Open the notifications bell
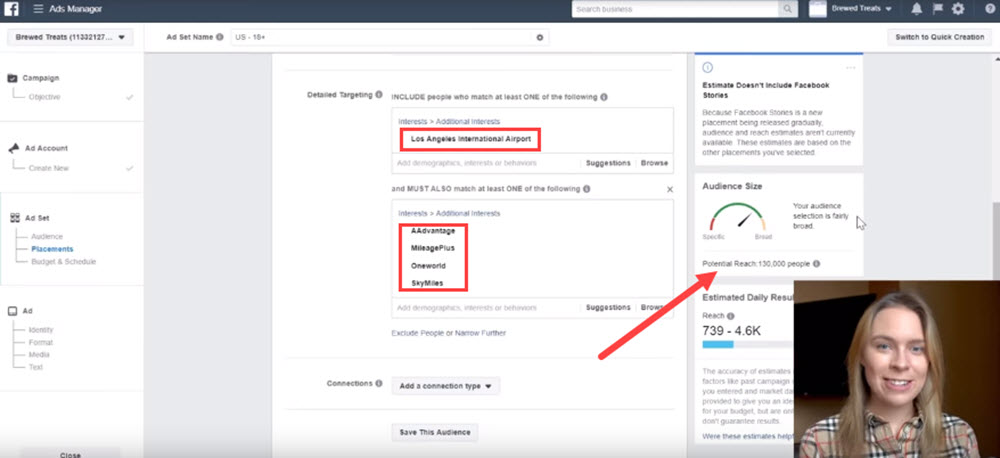 click(916, 9)
